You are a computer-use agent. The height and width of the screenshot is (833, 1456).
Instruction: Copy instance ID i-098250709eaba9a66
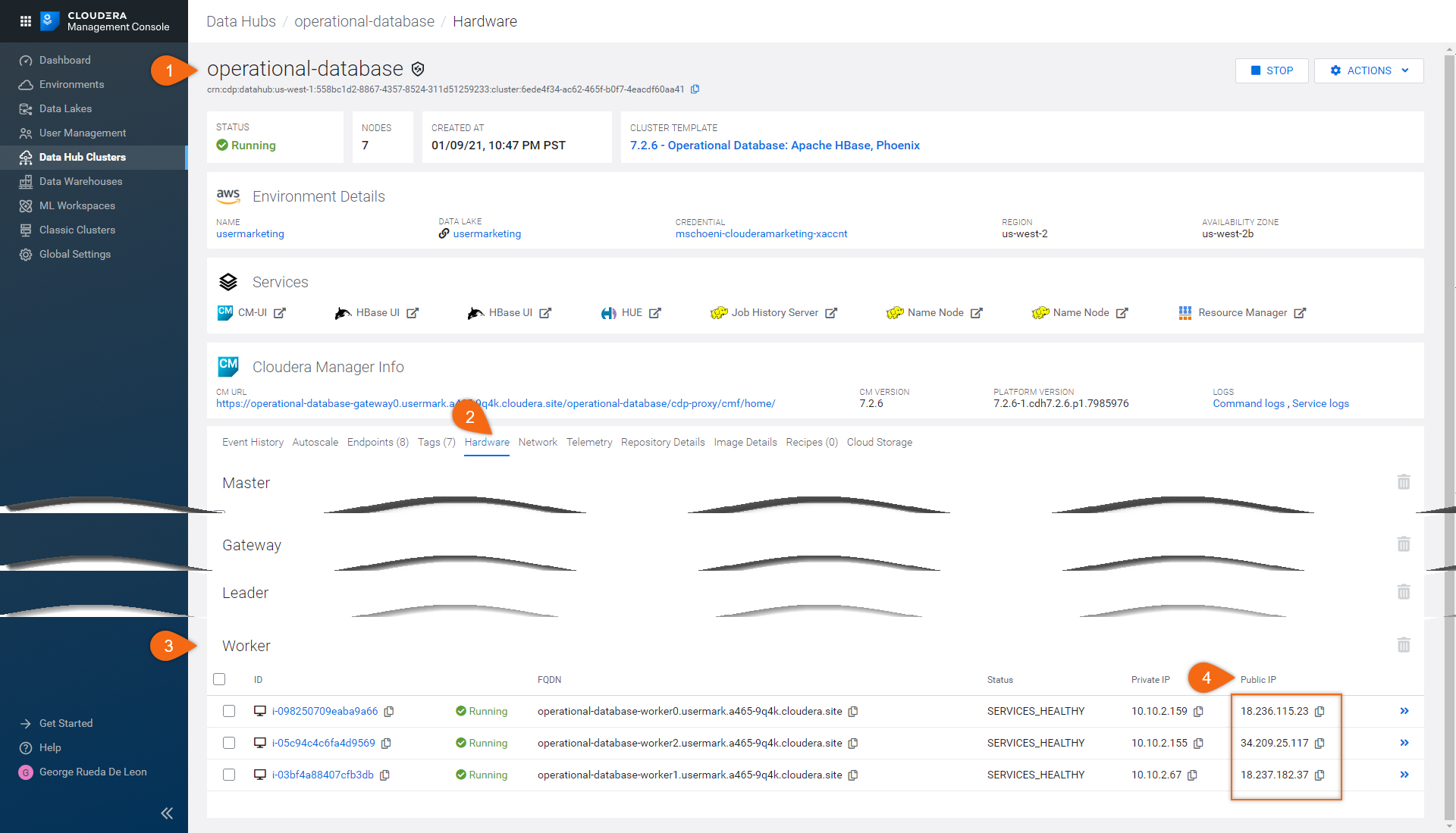389,712
